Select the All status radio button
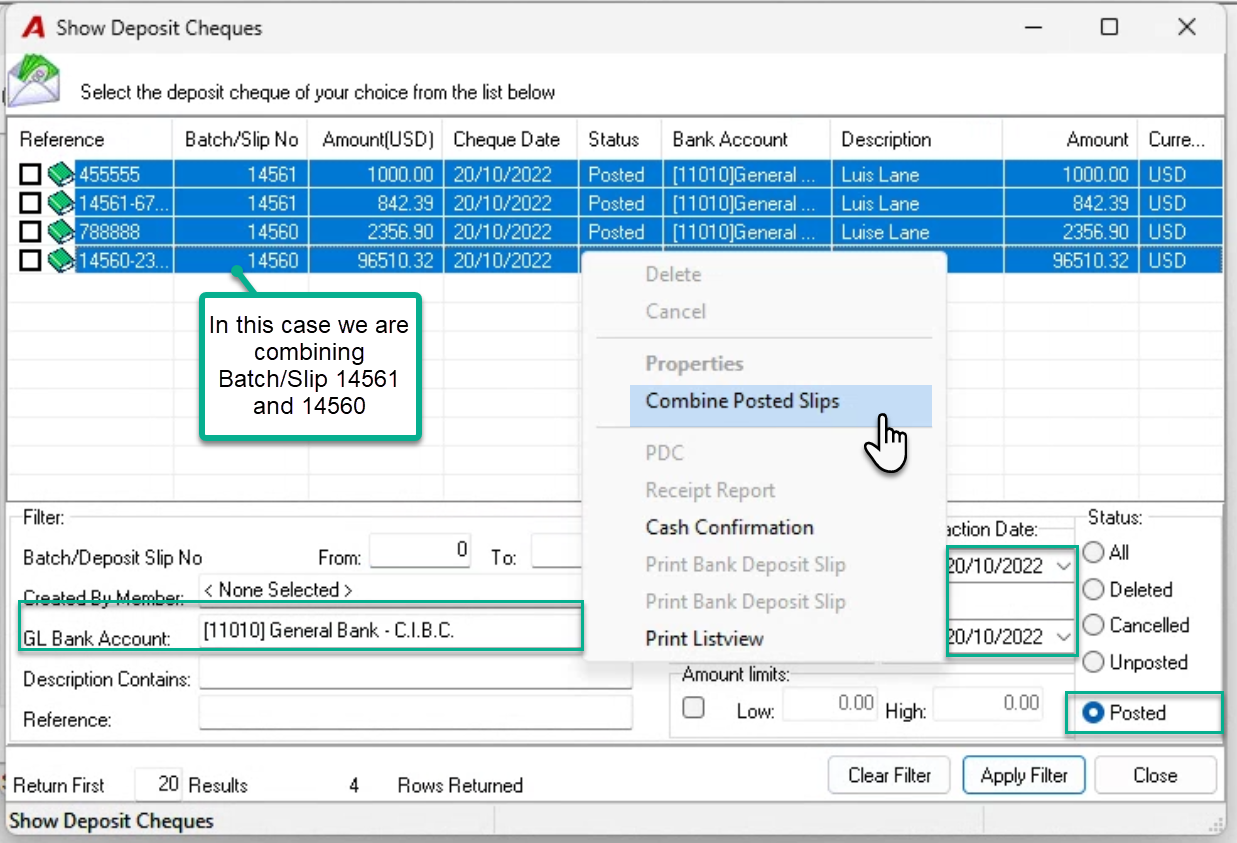The width and height of the screenshot is (1237, 843). pos(1094,552)
